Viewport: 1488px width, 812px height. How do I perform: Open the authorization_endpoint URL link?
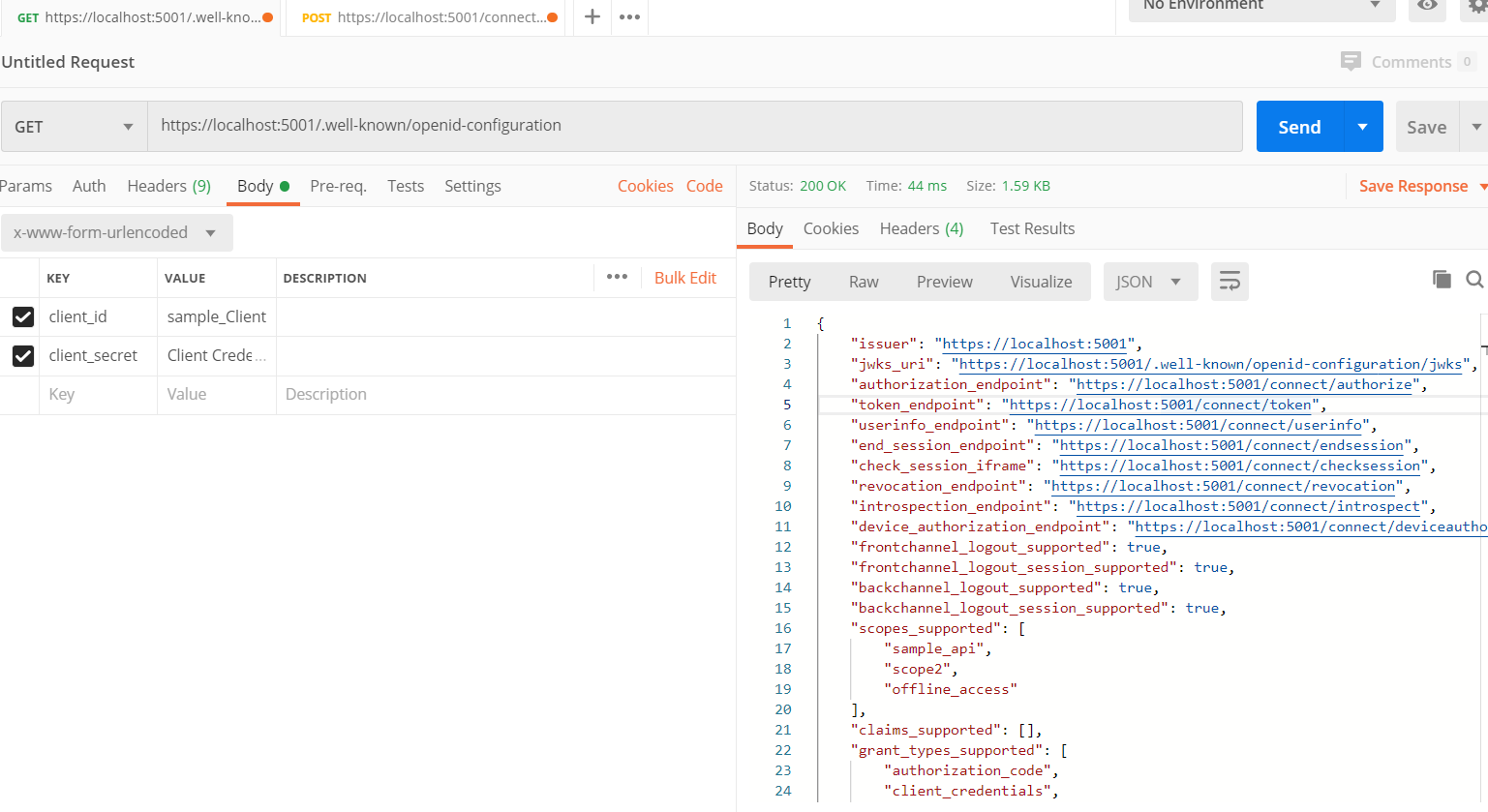tap(1244, 384)
